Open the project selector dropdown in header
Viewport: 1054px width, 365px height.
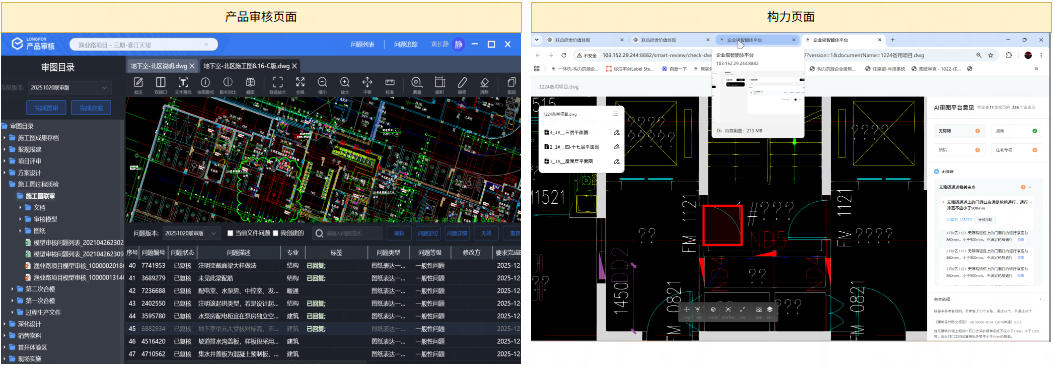point(144,44)
